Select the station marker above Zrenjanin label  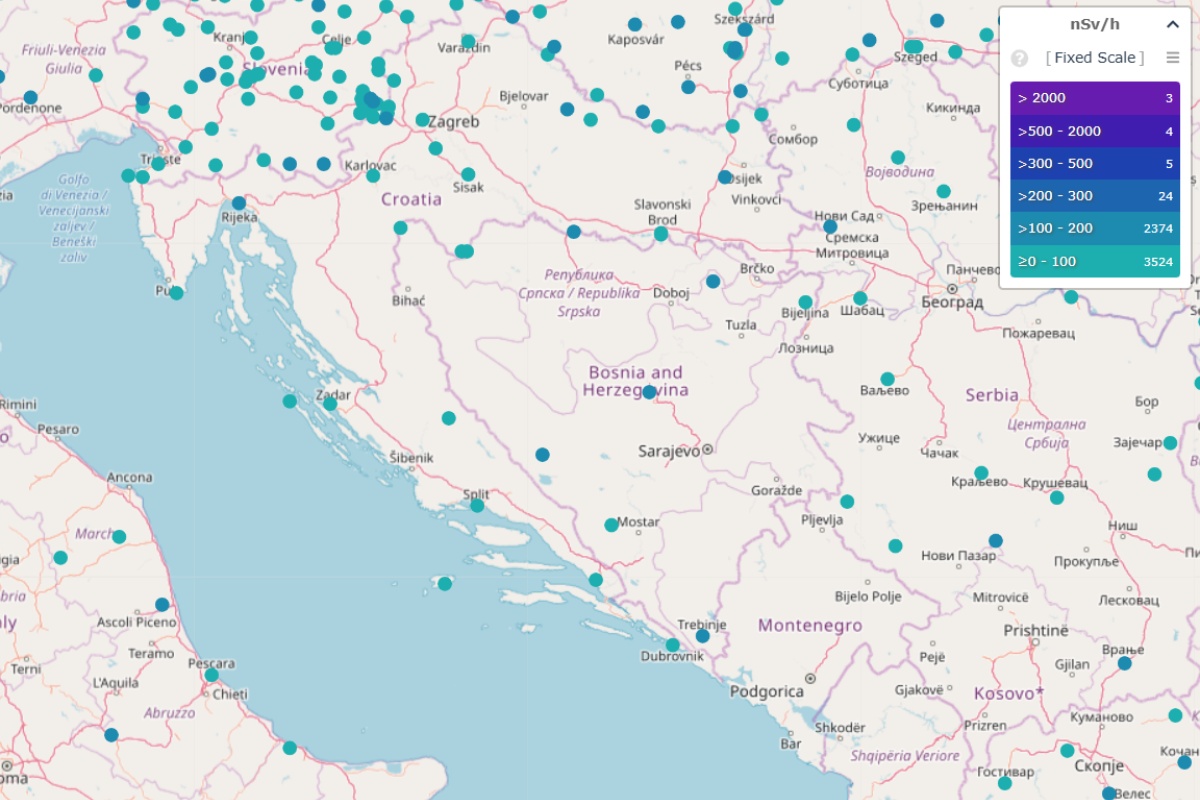(943, 191)
